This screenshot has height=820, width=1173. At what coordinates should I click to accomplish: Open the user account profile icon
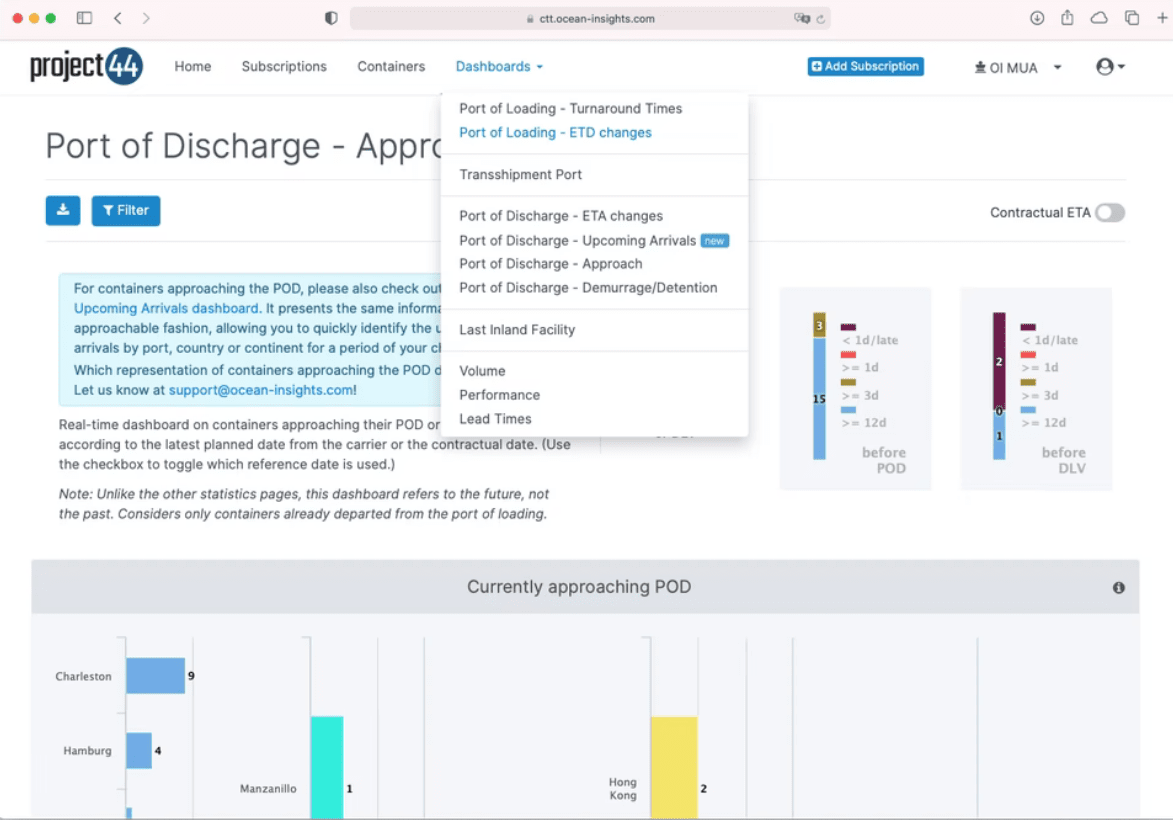coord(1104,66)
